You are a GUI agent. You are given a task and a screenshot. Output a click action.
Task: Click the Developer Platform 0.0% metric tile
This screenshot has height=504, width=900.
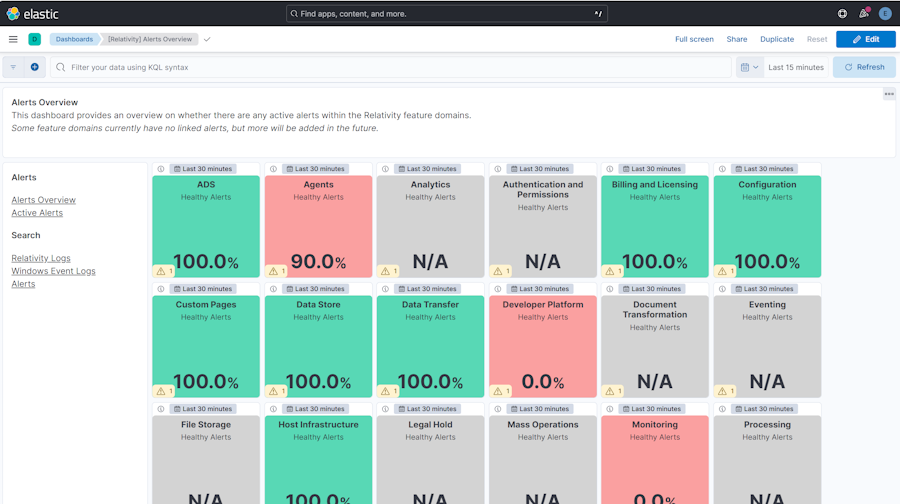(543, 347)
